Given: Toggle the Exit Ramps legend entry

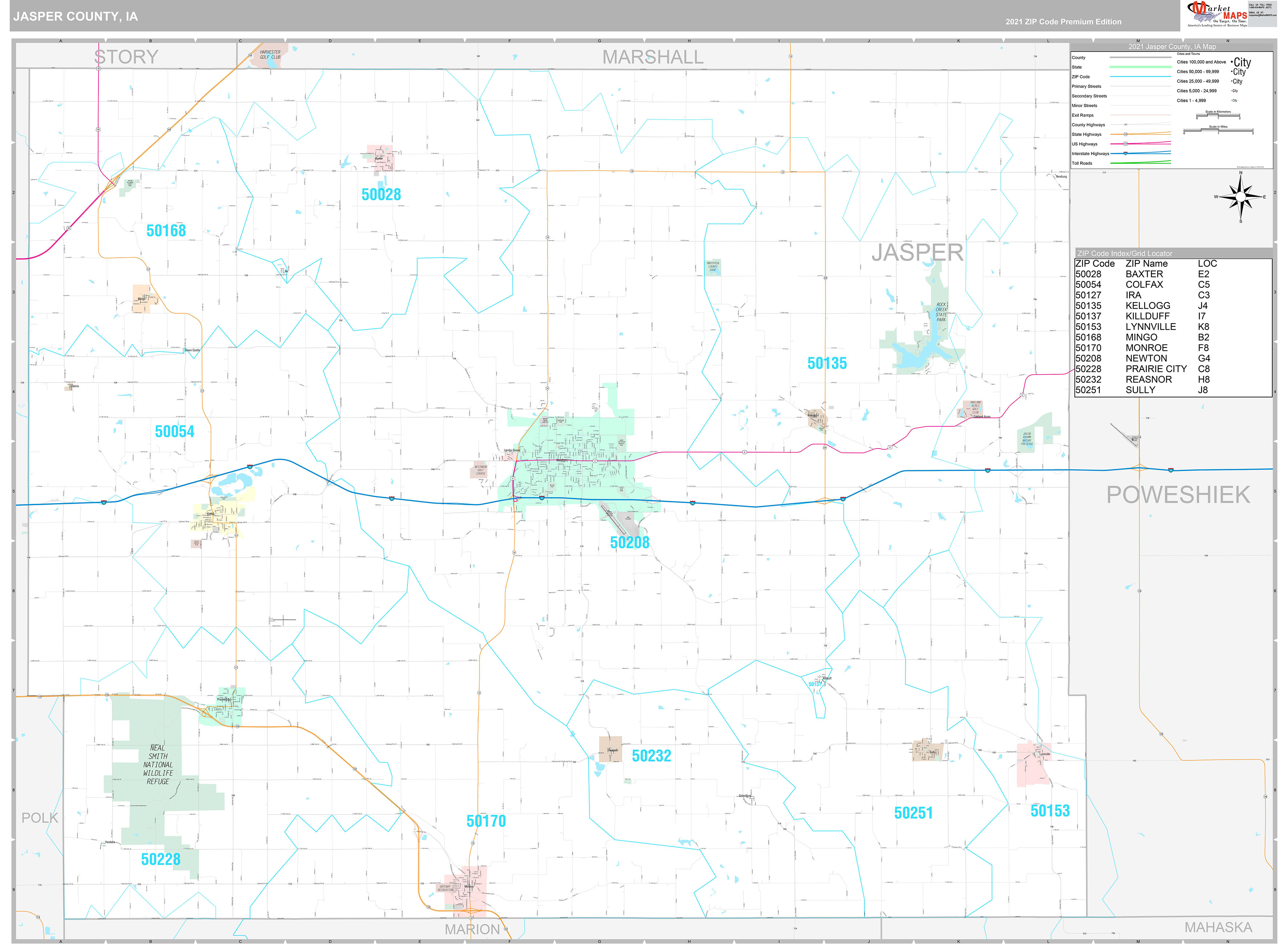Looking at the screenshot, I should 1141,115.
